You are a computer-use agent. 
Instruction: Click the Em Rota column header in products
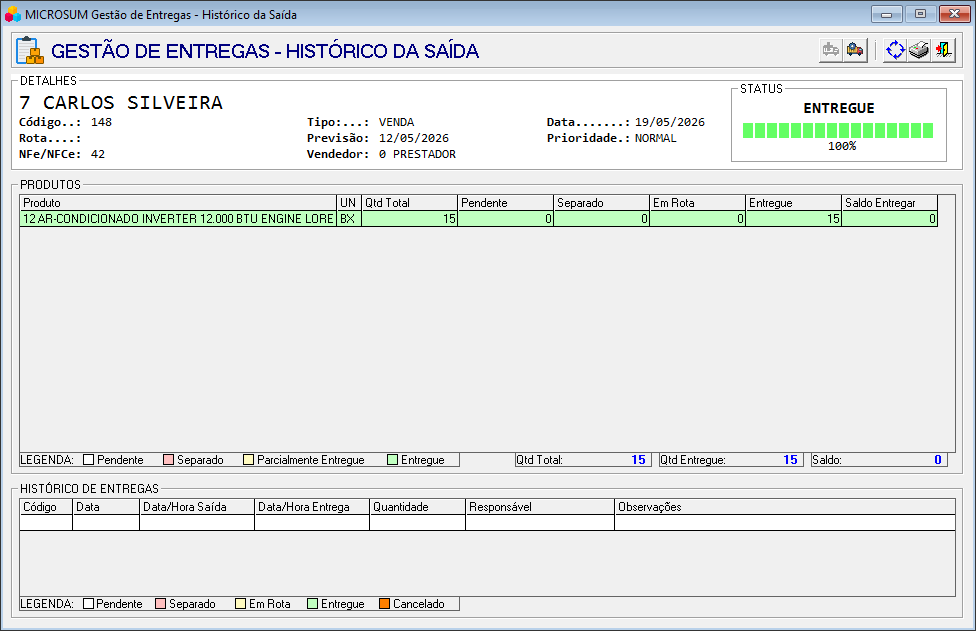click(697, 203)
